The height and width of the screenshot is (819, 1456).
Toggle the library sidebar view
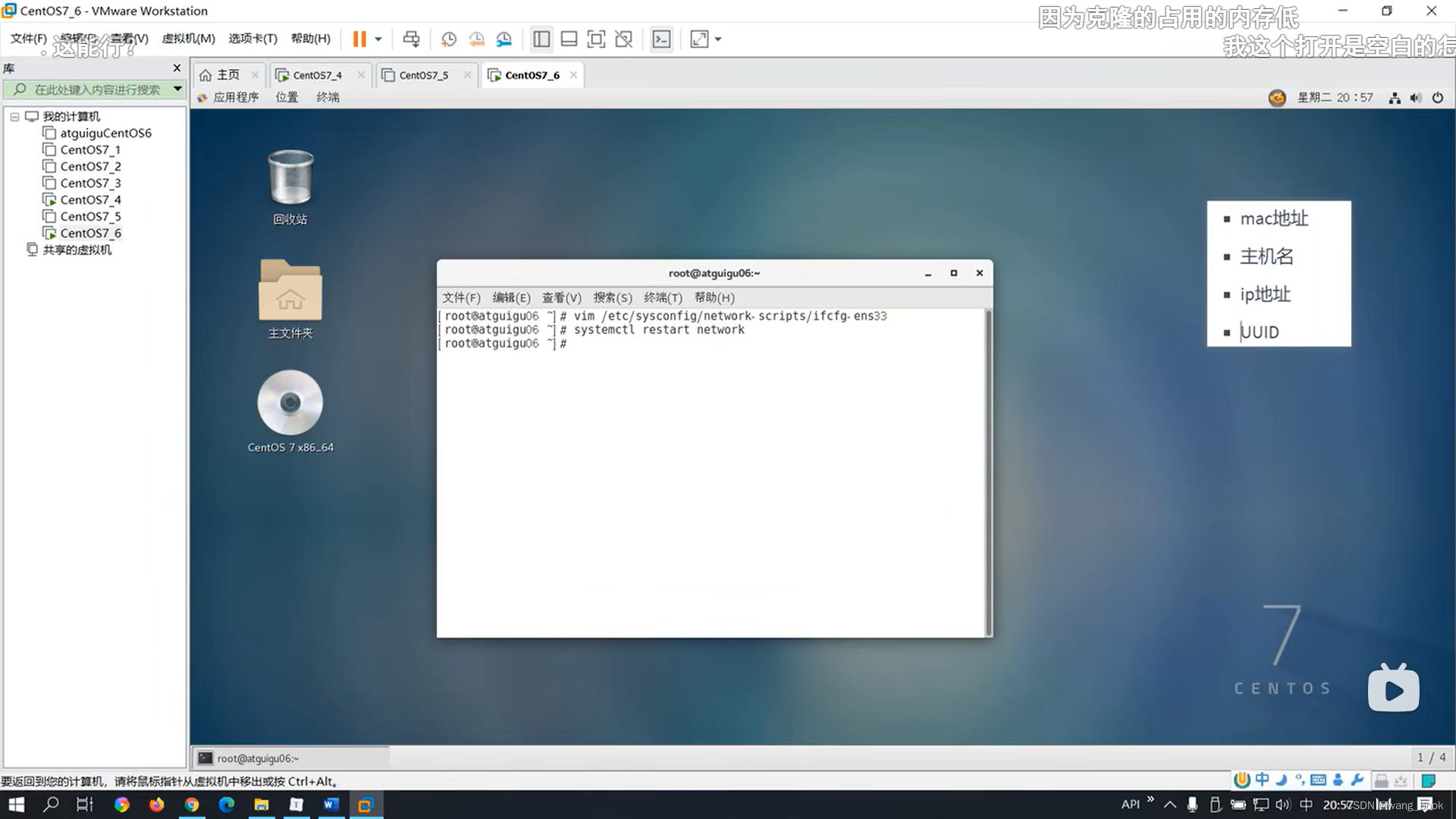click(x=541, y=39)
